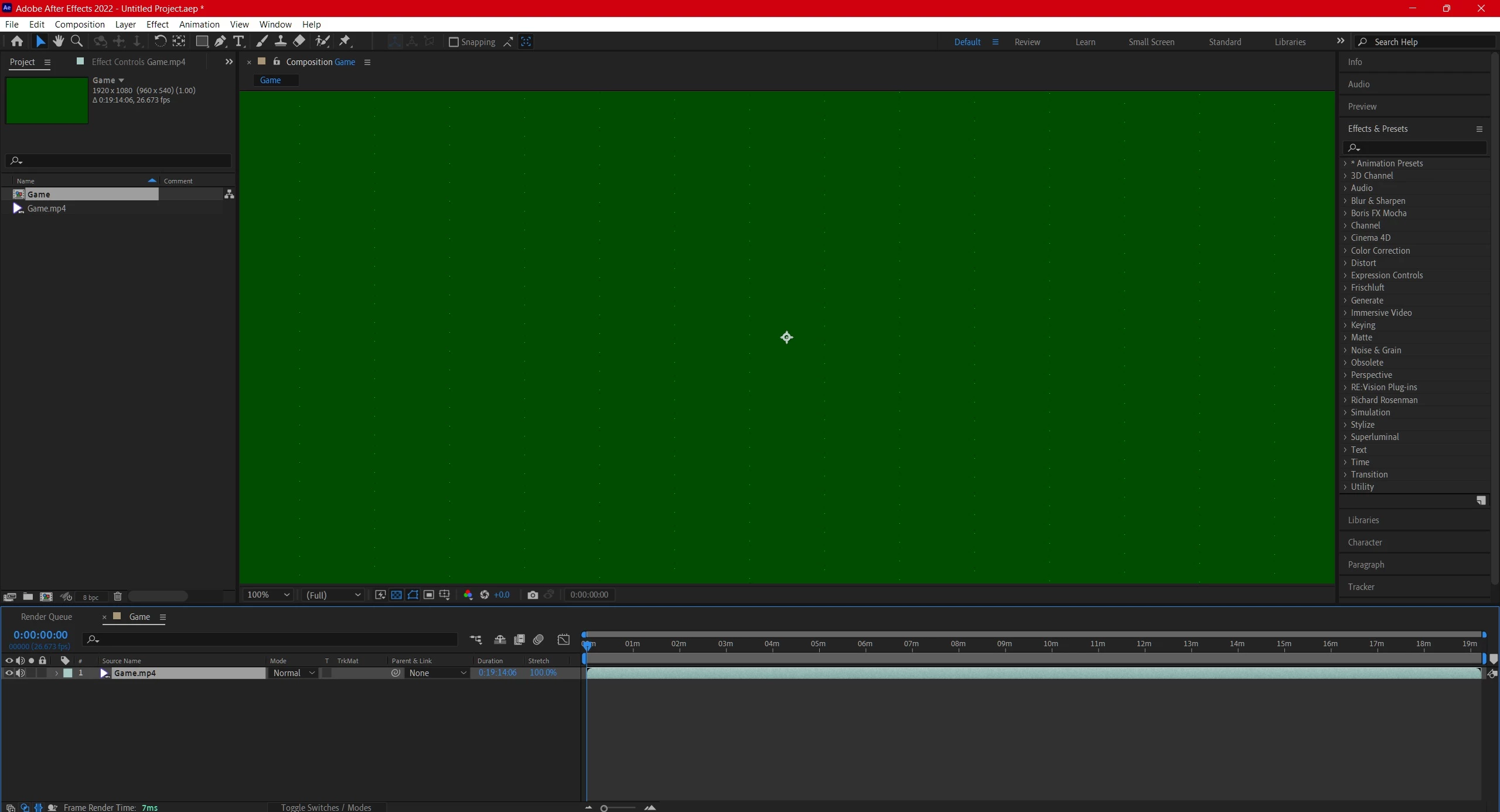Select the Zoom tool
Screen dimensions: 1500x812
(x=76, y=42)
